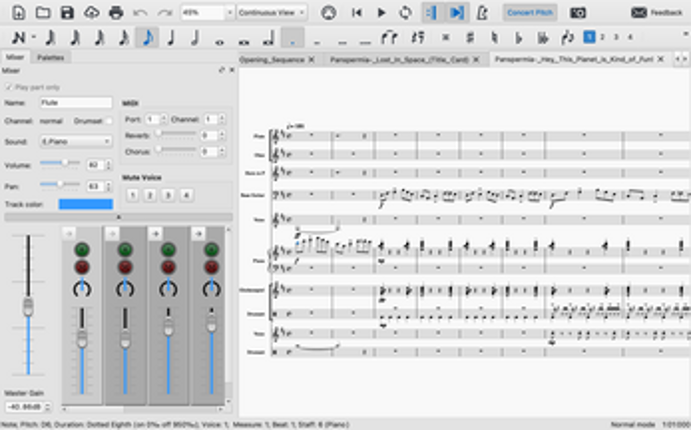Adjust the Volume slider
691x430 pixels.
click(60, 163)
